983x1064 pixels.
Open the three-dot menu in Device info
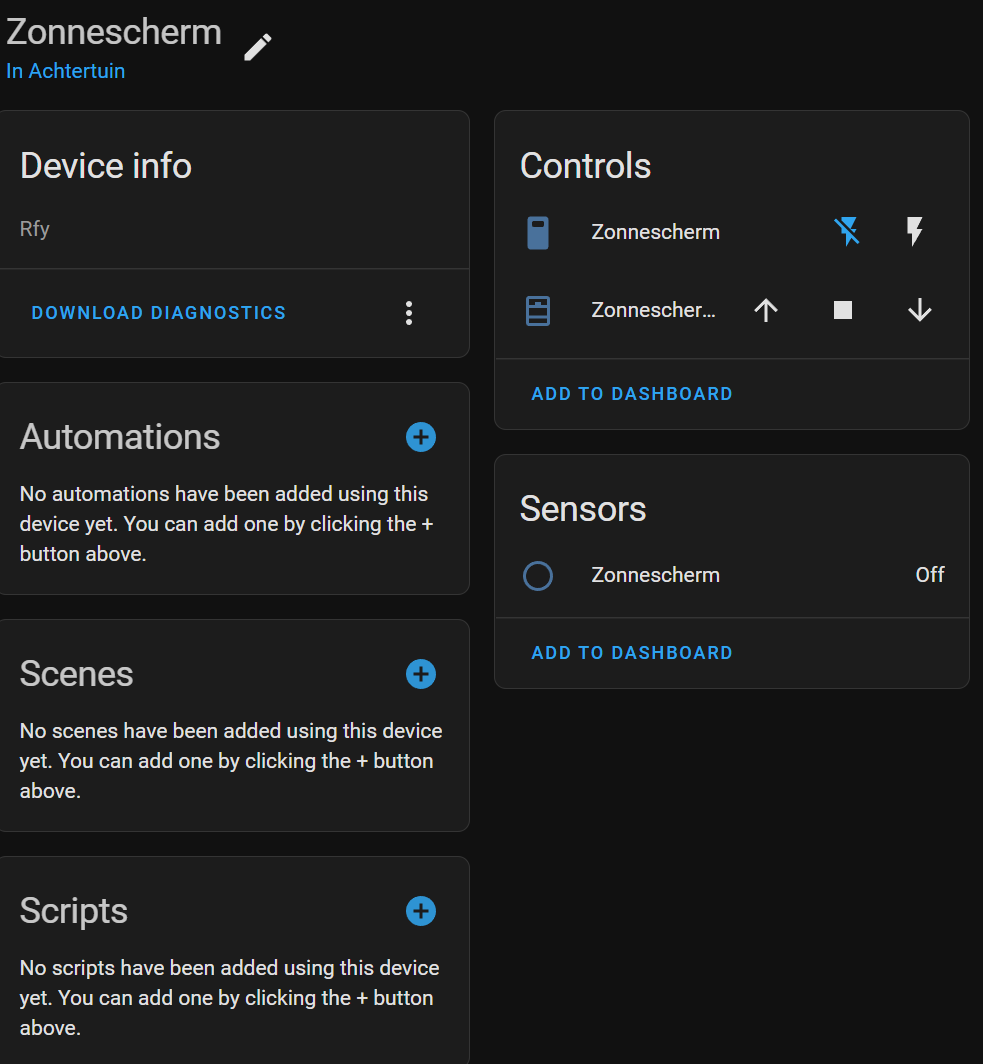[x=408, y=313]
